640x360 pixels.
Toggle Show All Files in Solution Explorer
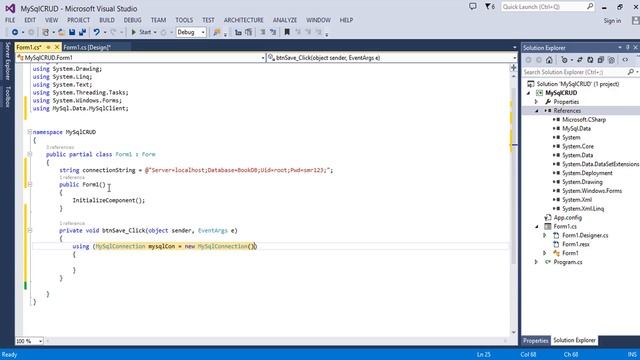coord(611,60)
